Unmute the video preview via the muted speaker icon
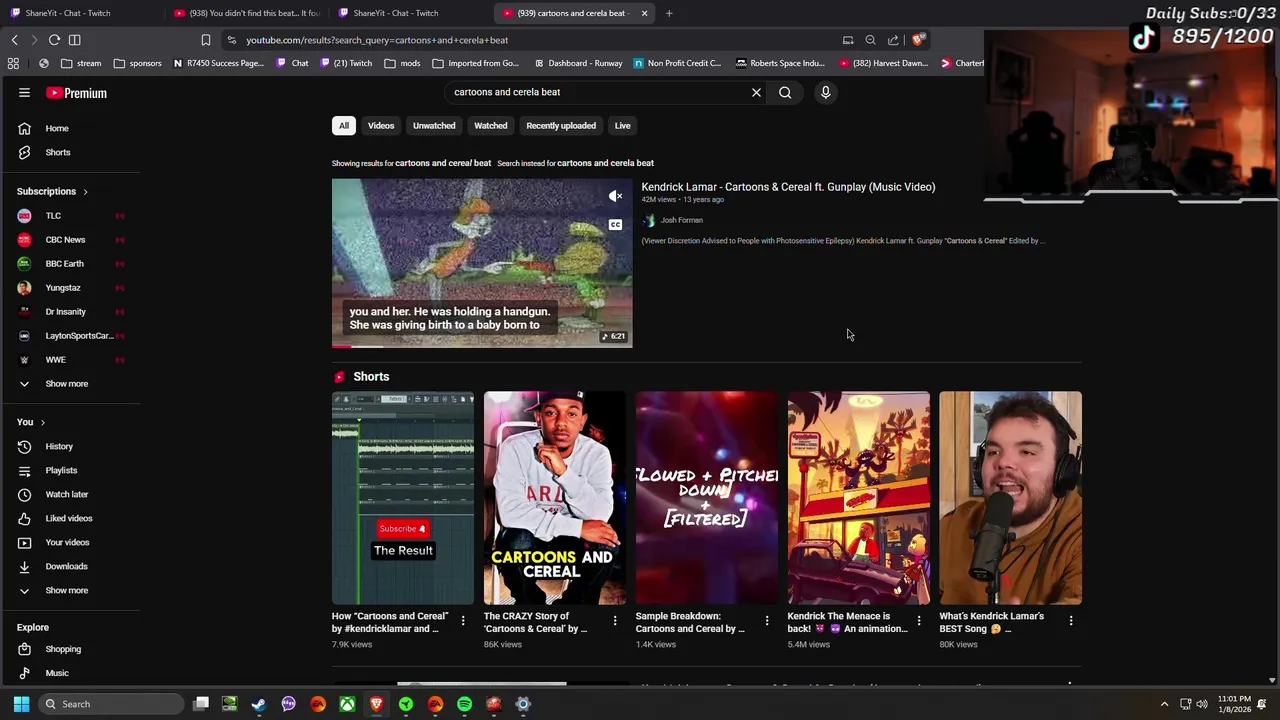Image resolution: width=1280 pixels, height=720 pixels. [615, 196]
